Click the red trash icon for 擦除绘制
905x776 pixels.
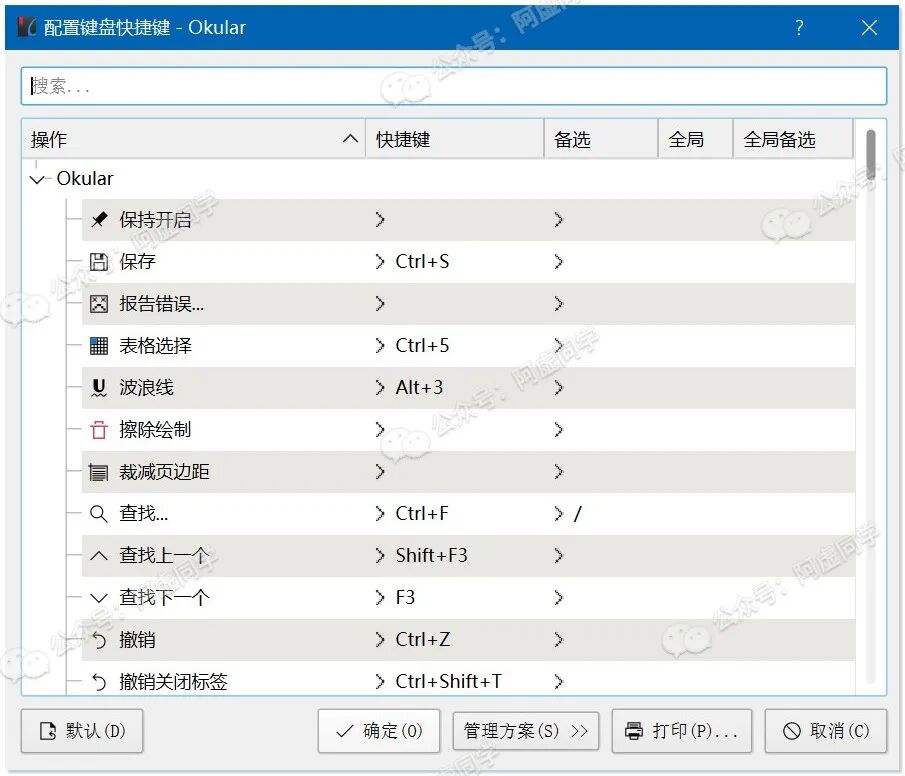[99, 430]
